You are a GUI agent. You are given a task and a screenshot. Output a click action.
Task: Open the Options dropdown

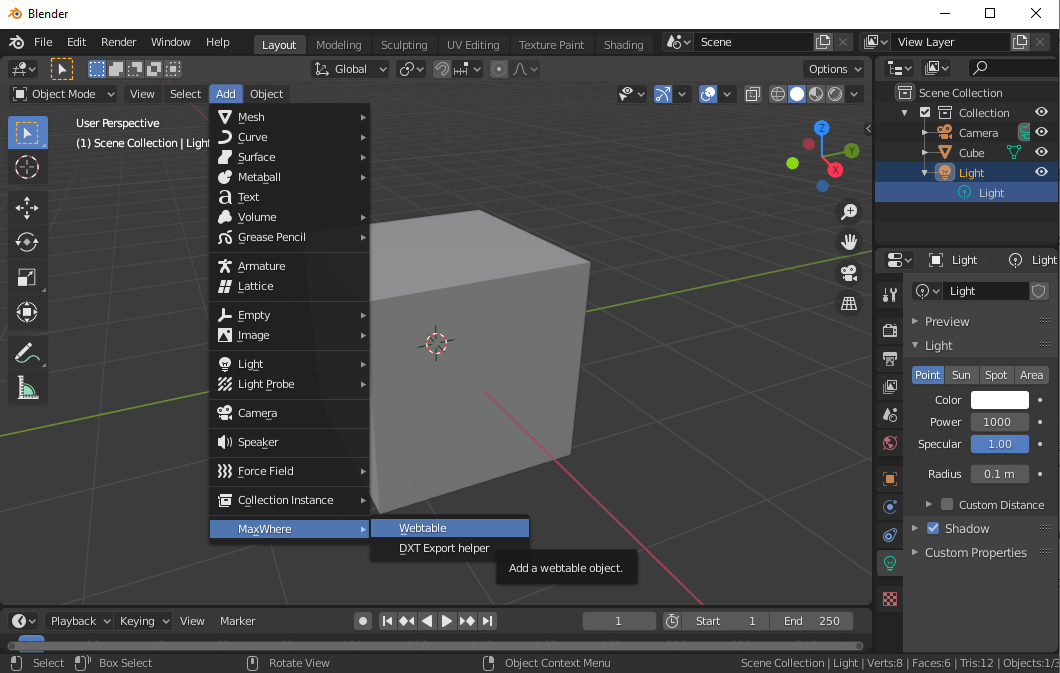[x=834, y=69]
